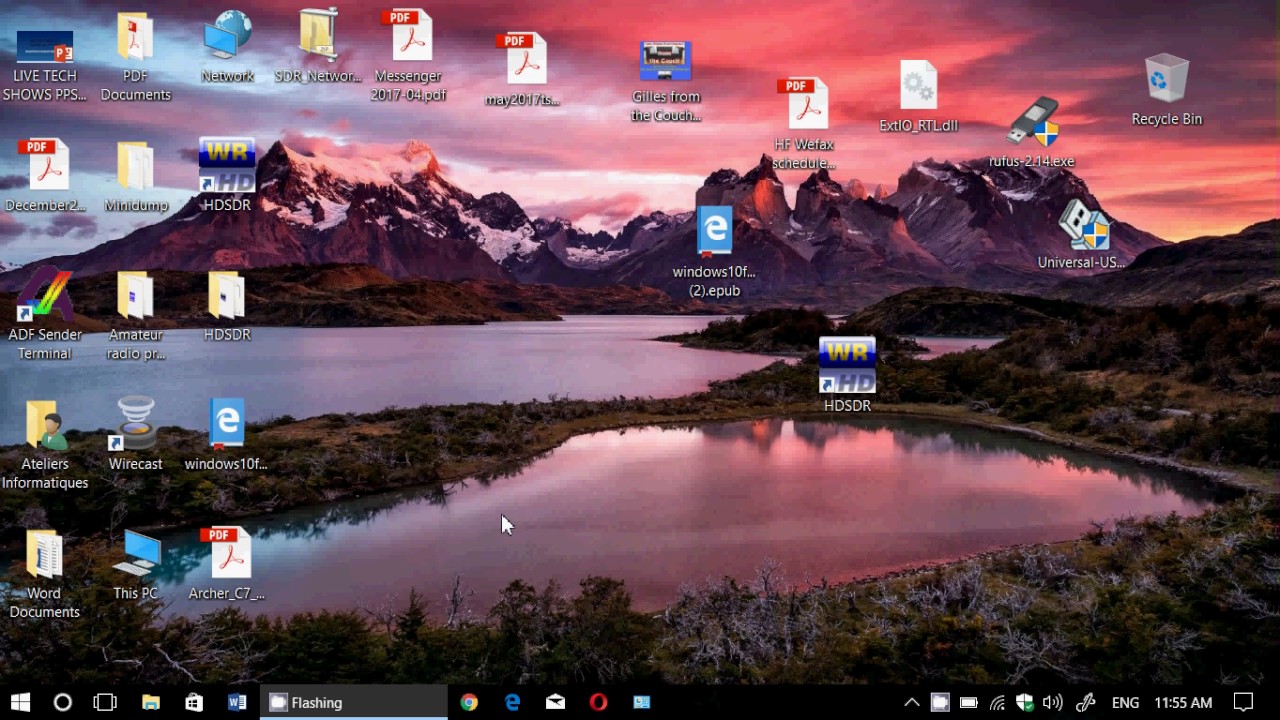Switch to the Flashing taskbar window
The width and height of the screenshot is (1280, 720).
pyautogui.click(x=354, y=702)
